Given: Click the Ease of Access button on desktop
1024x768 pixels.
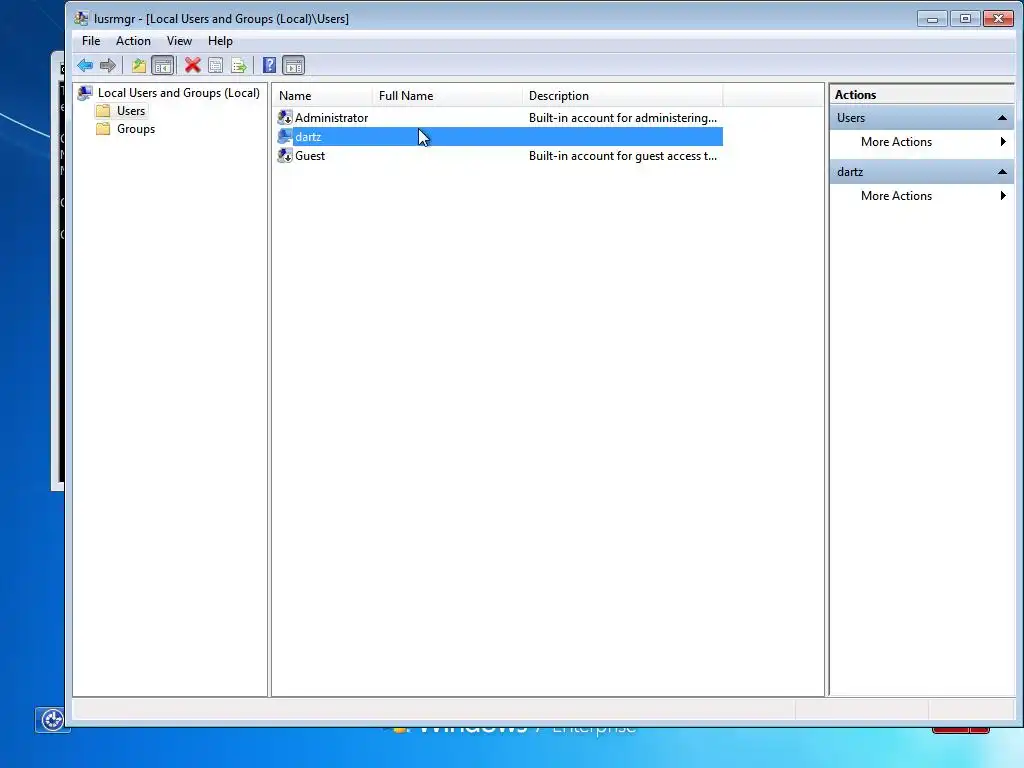Looking at the screenshot, I should click(52, 720).
